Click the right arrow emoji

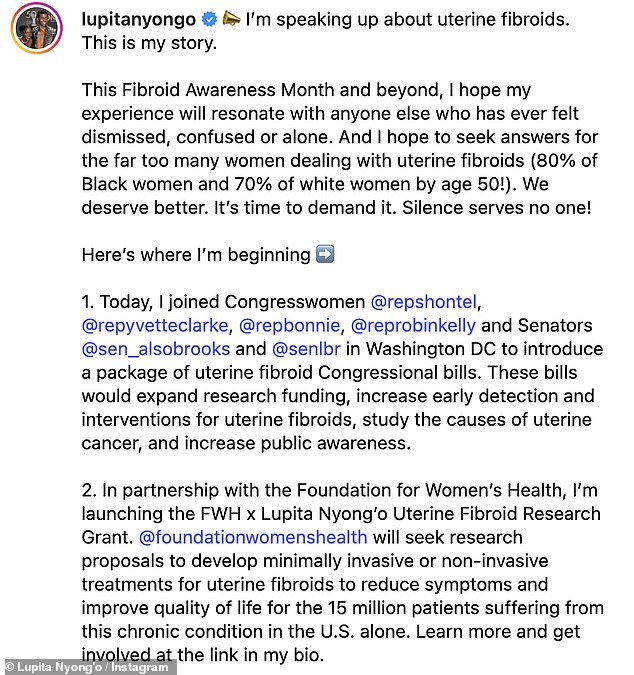pyautogui.click(x=325, y=254)
